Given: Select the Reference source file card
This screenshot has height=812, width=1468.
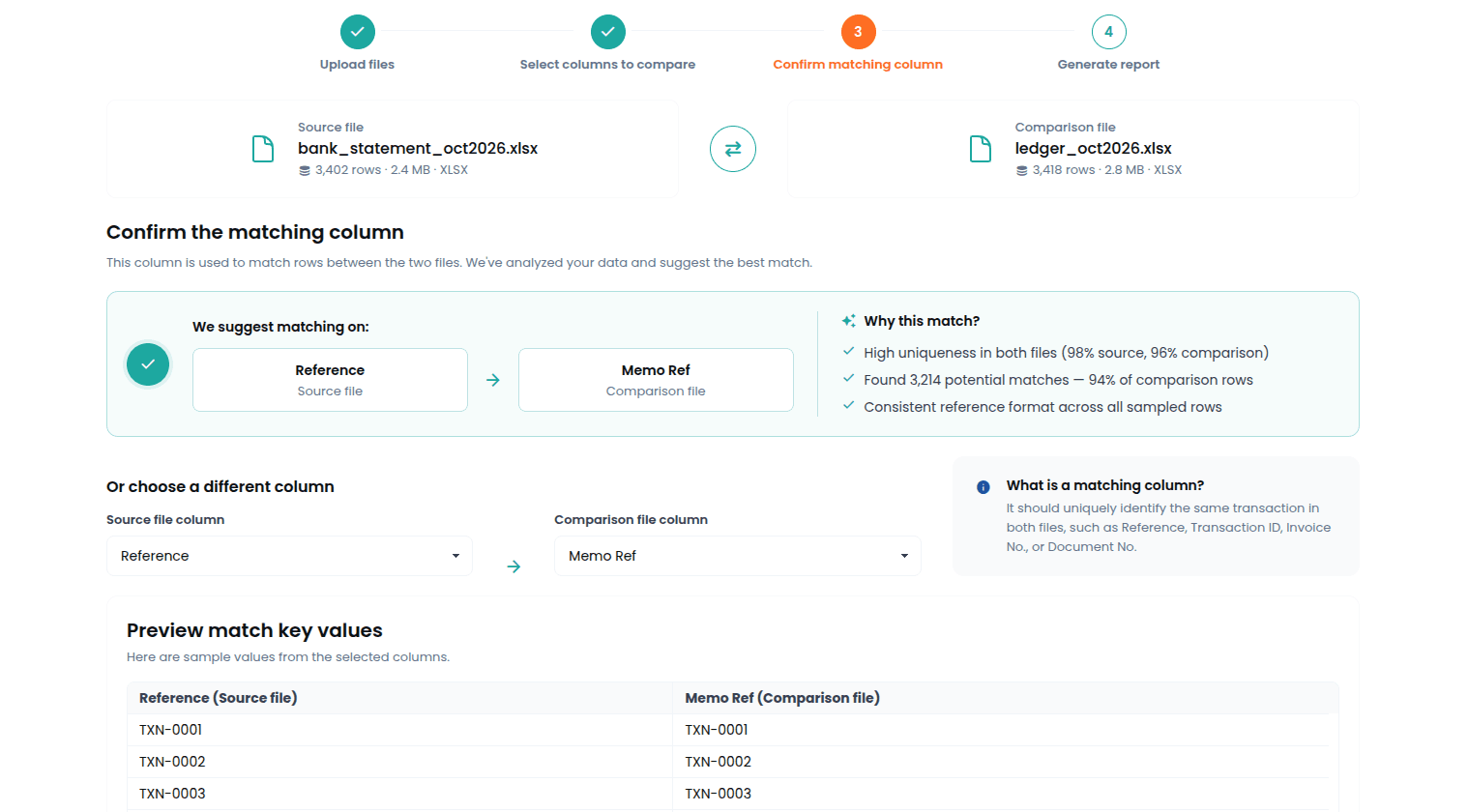Looking at the screenshot, I should pos(330,380).
